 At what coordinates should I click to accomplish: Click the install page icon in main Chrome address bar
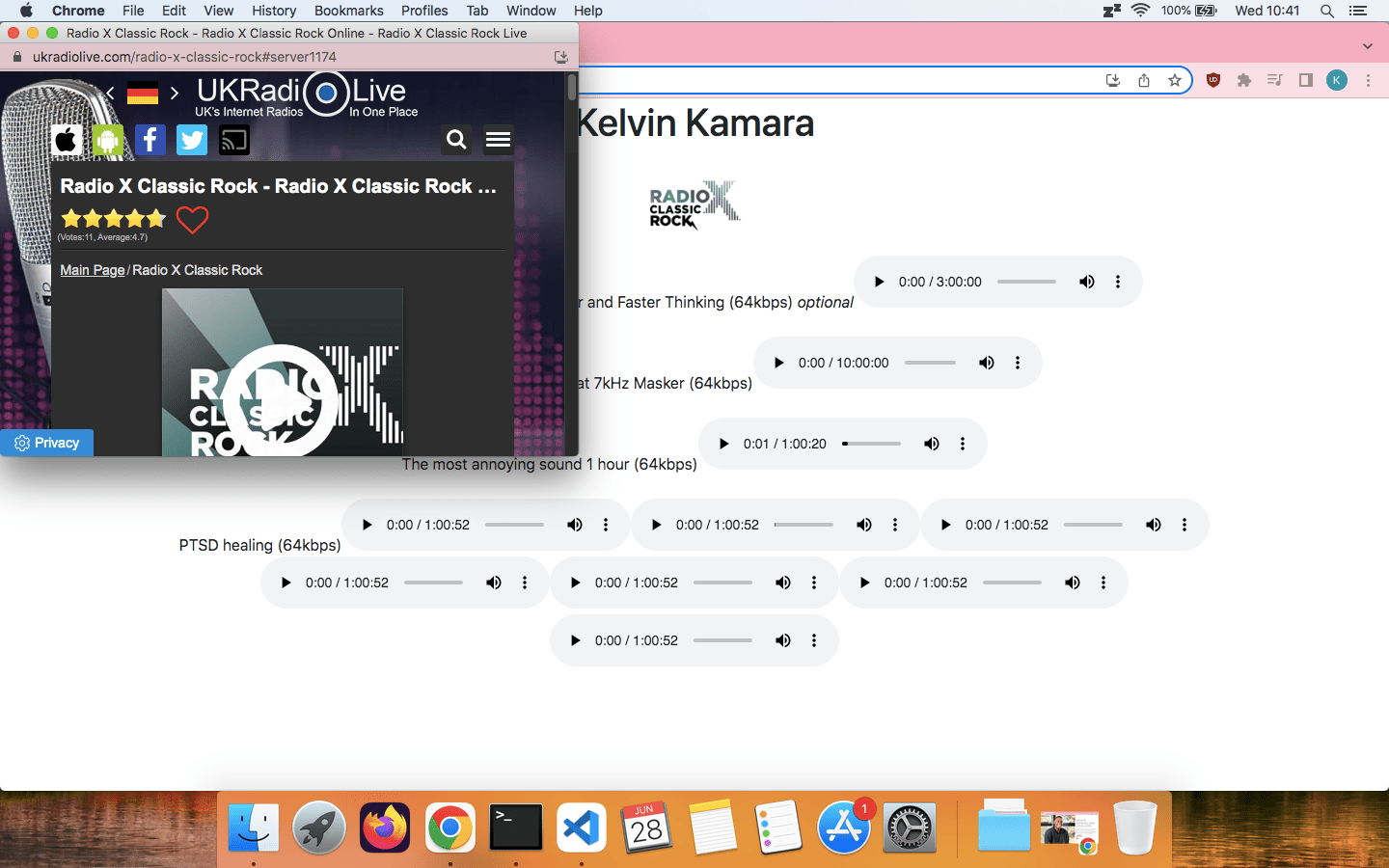1113,80
